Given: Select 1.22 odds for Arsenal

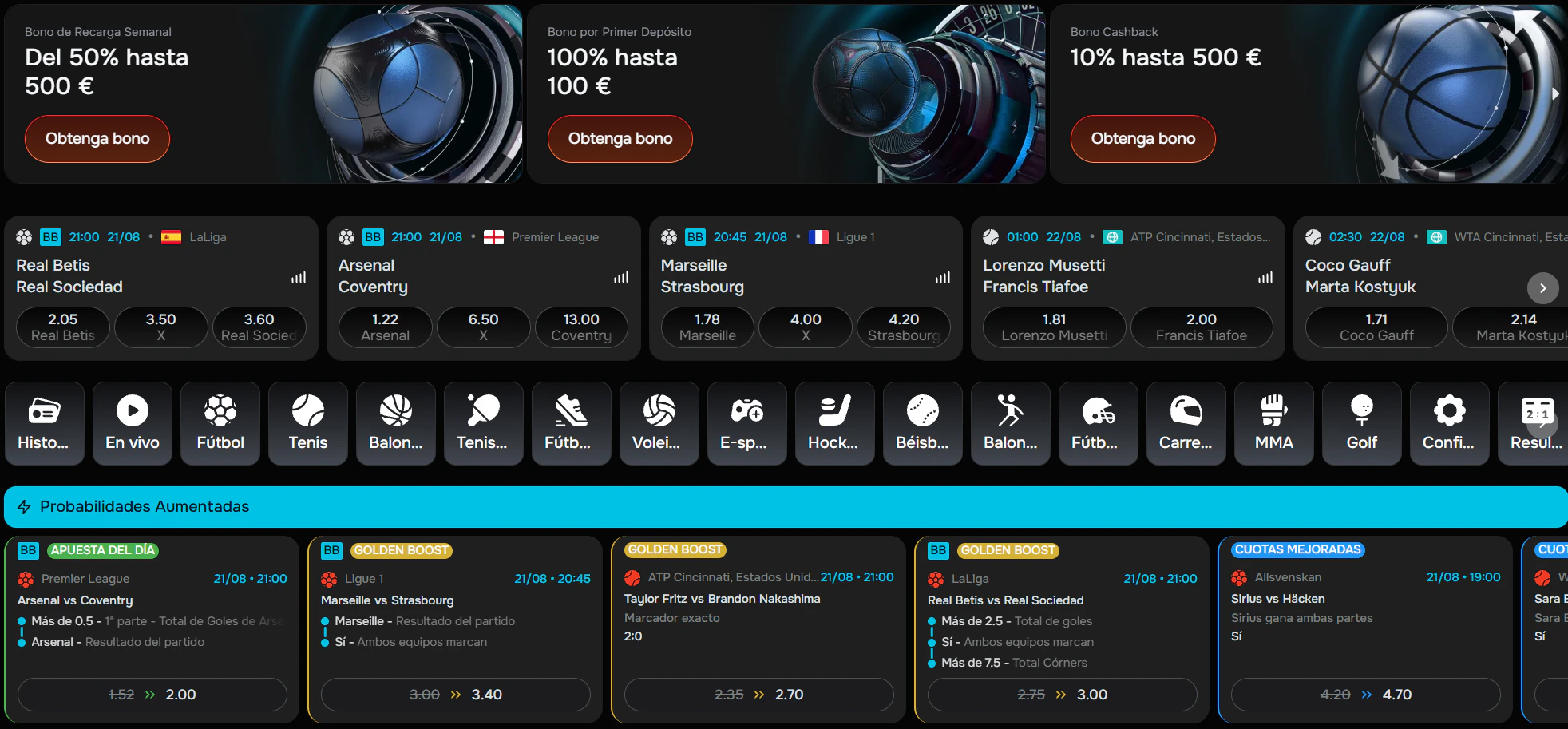Looking at the screenshot, I should 386,327.
